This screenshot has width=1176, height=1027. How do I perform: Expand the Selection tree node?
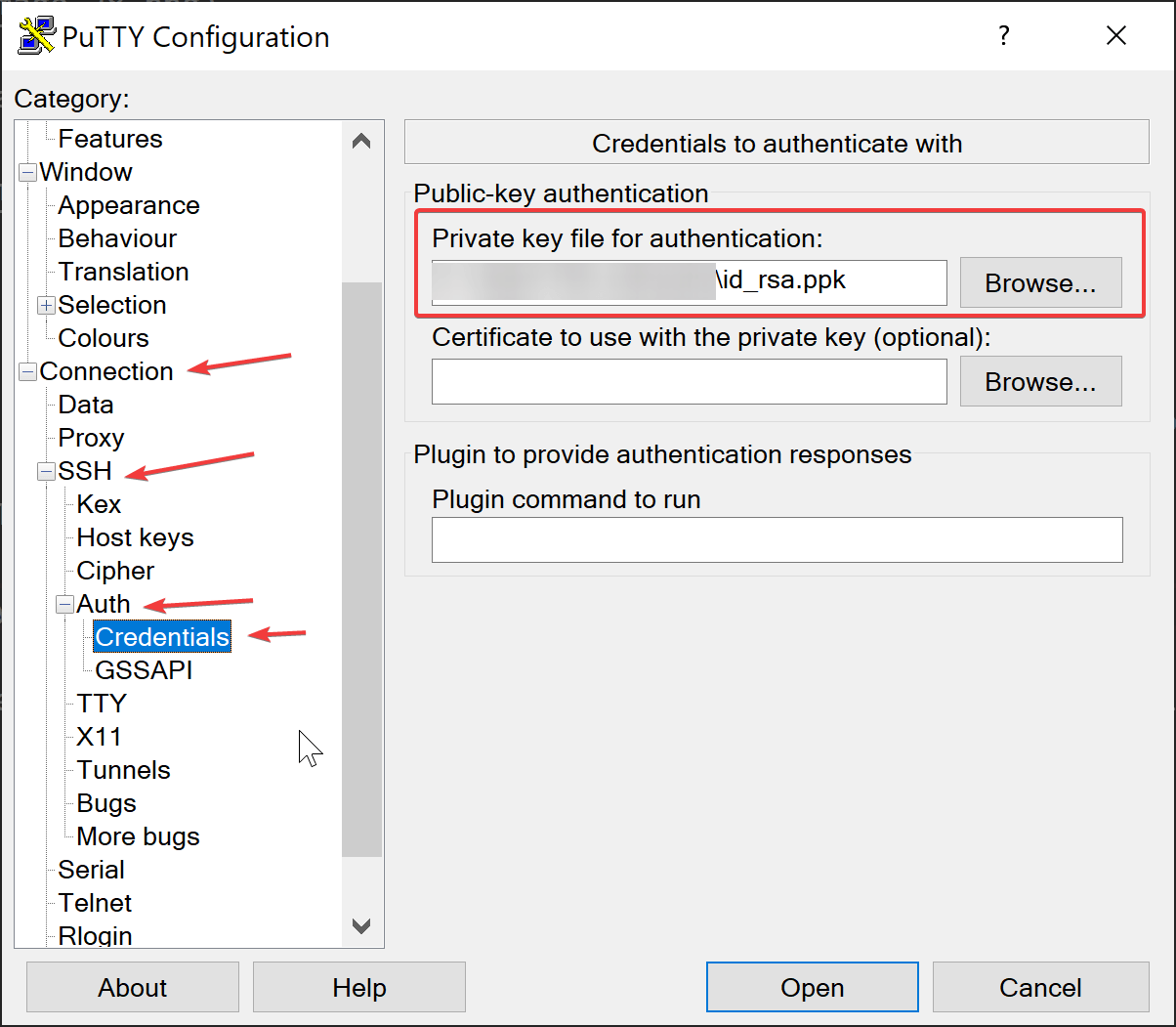pos(46,306)
